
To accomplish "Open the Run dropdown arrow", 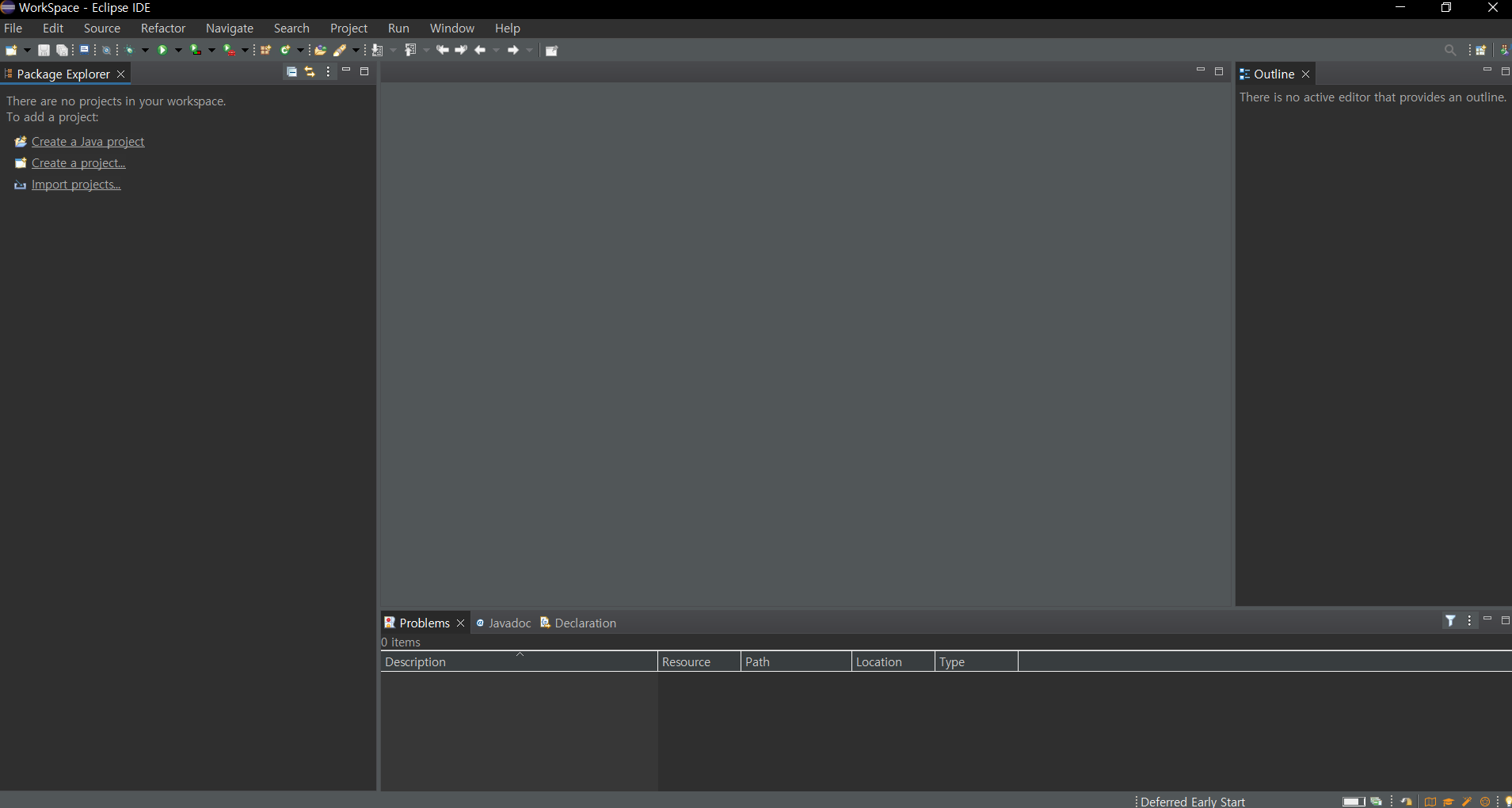I will (x=178, y=50).
